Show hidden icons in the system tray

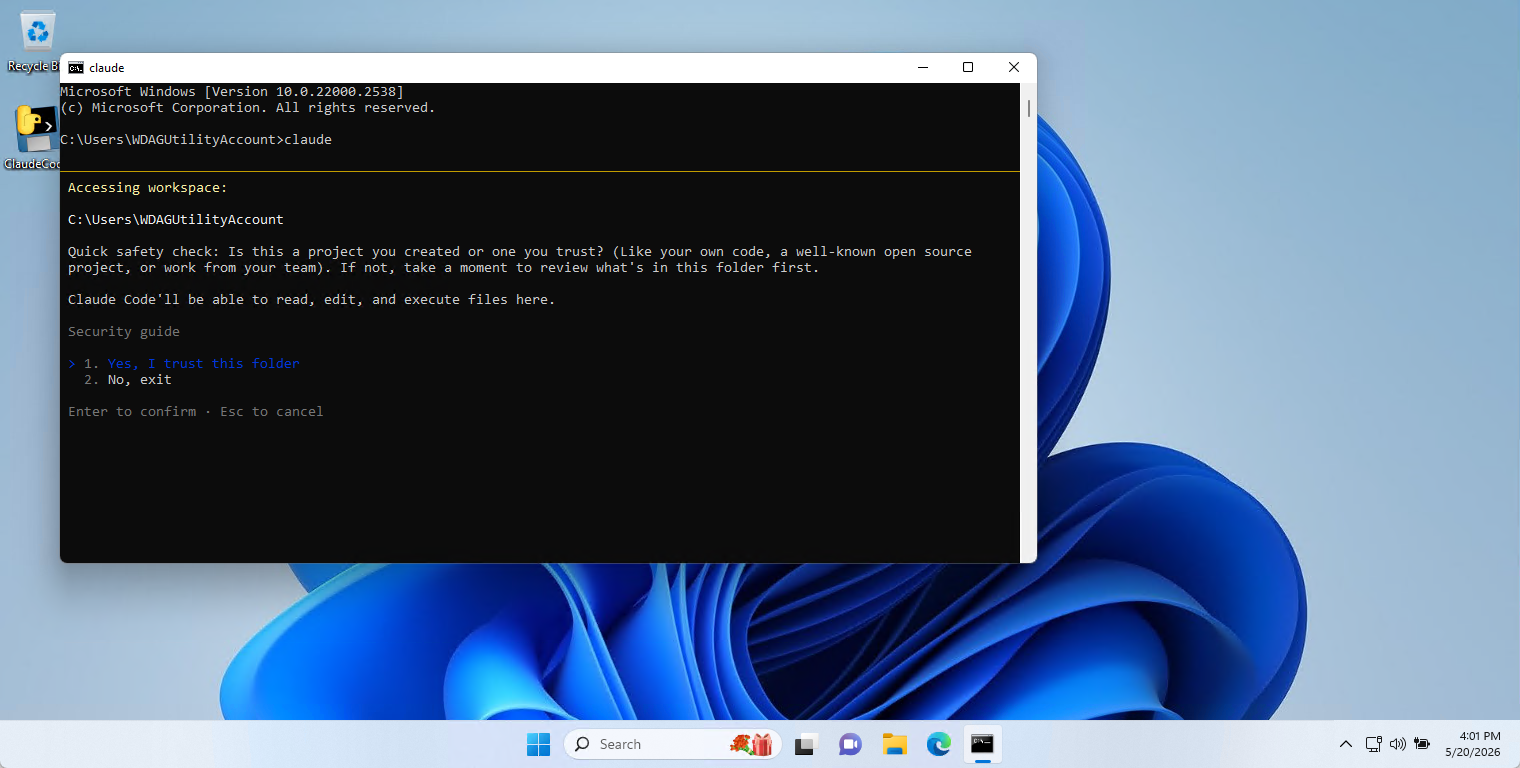coord(1346,744)
